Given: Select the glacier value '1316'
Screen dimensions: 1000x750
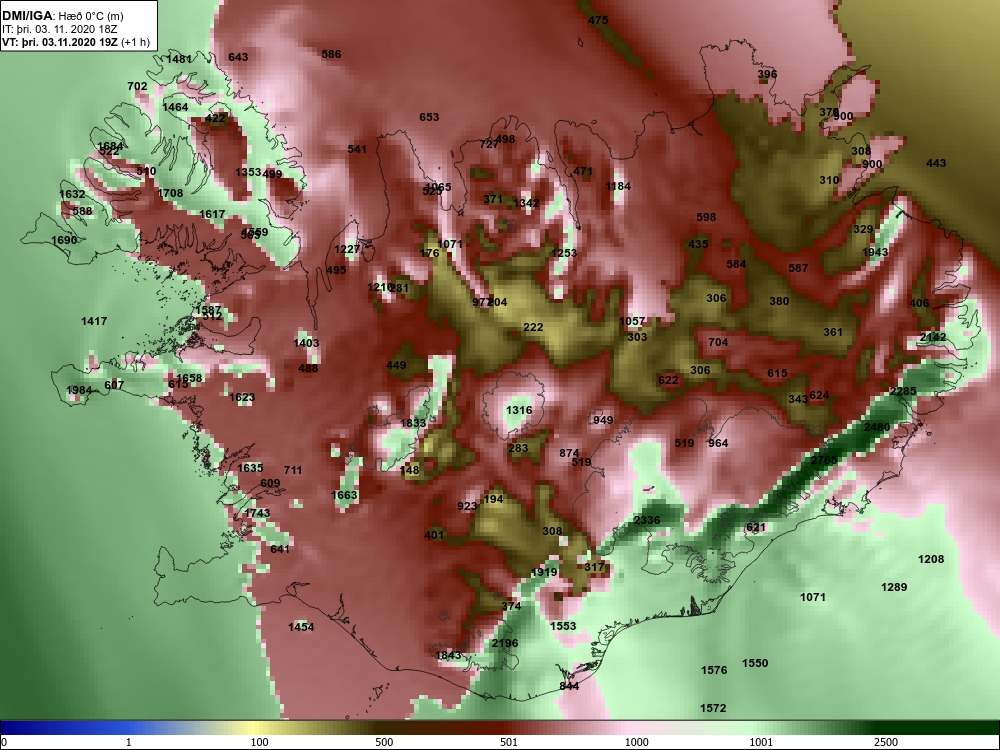Looking at the screenshot, I should (x=519, y=410).
